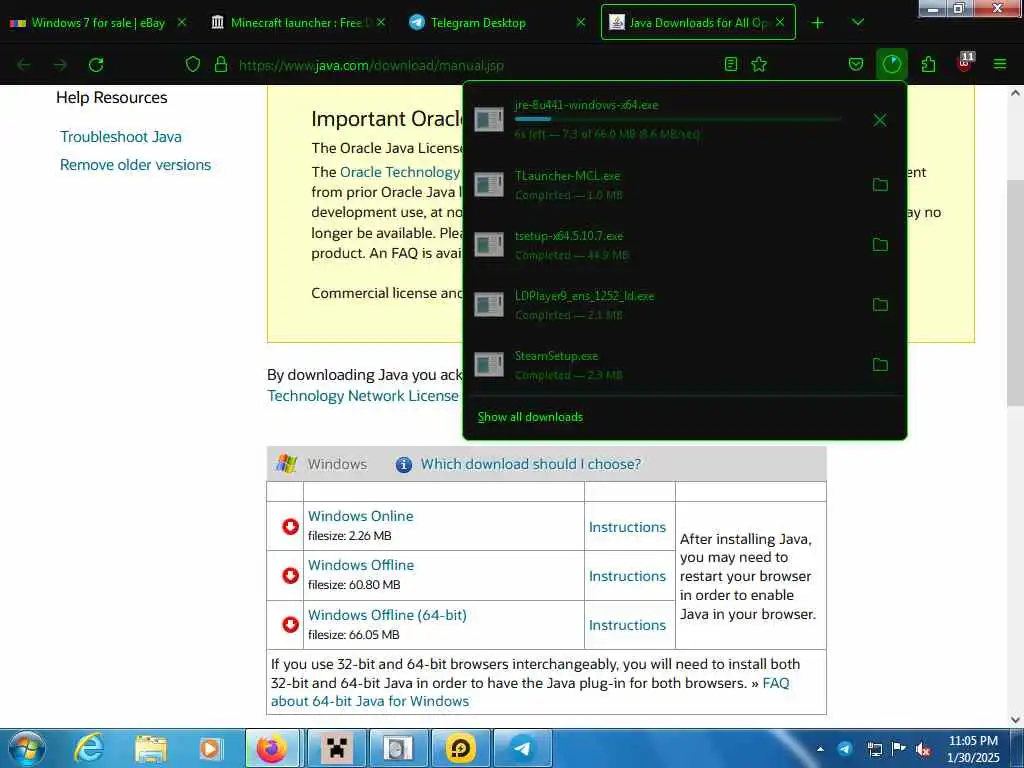Click the blue info icon
The image size is (1024, 768).
[404, 464]
